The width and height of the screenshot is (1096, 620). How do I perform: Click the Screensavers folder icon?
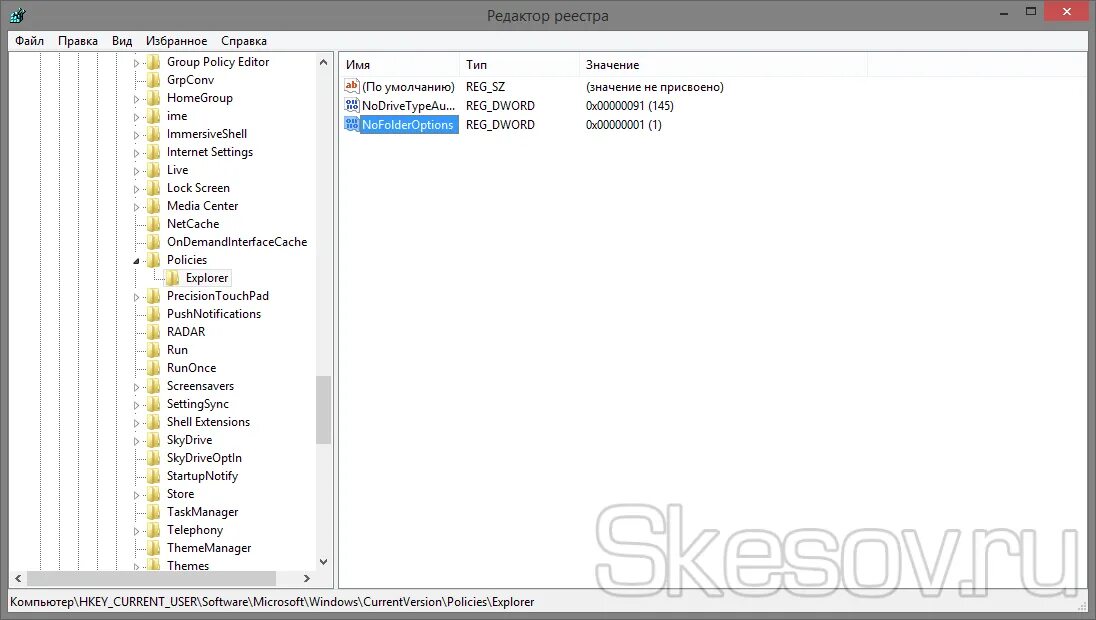(x=153, y=386)
